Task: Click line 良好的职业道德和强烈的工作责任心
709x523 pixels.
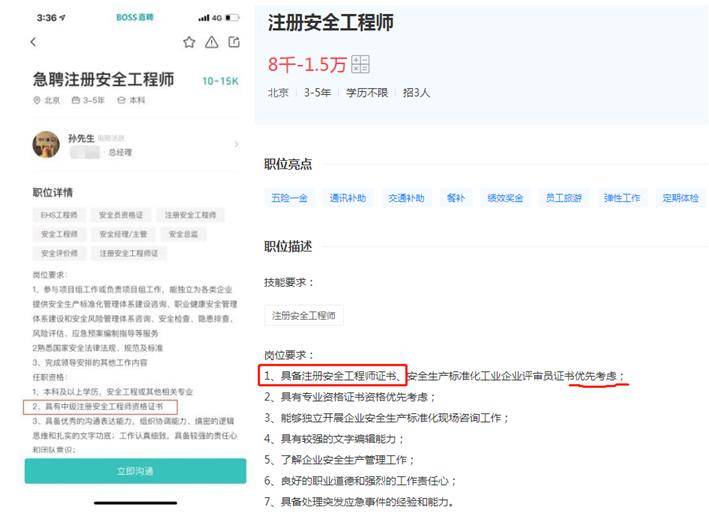Action: pos(360,481)
